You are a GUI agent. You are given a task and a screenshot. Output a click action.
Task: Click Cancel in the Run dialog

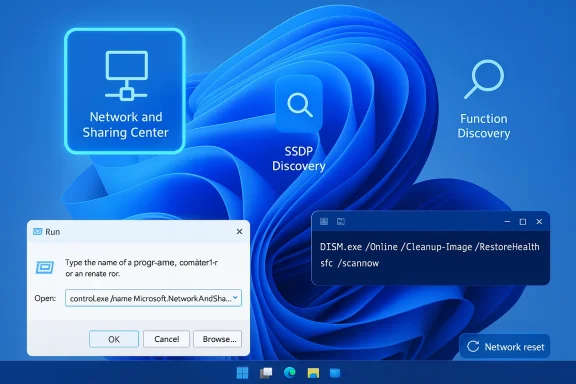(x=166, y=339)
